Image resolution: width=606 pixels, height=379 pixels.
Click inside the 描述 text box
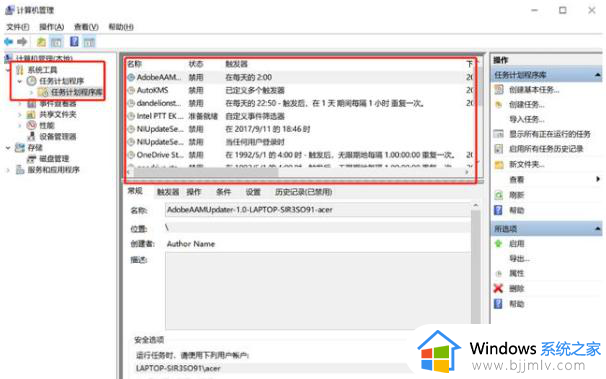318,291
